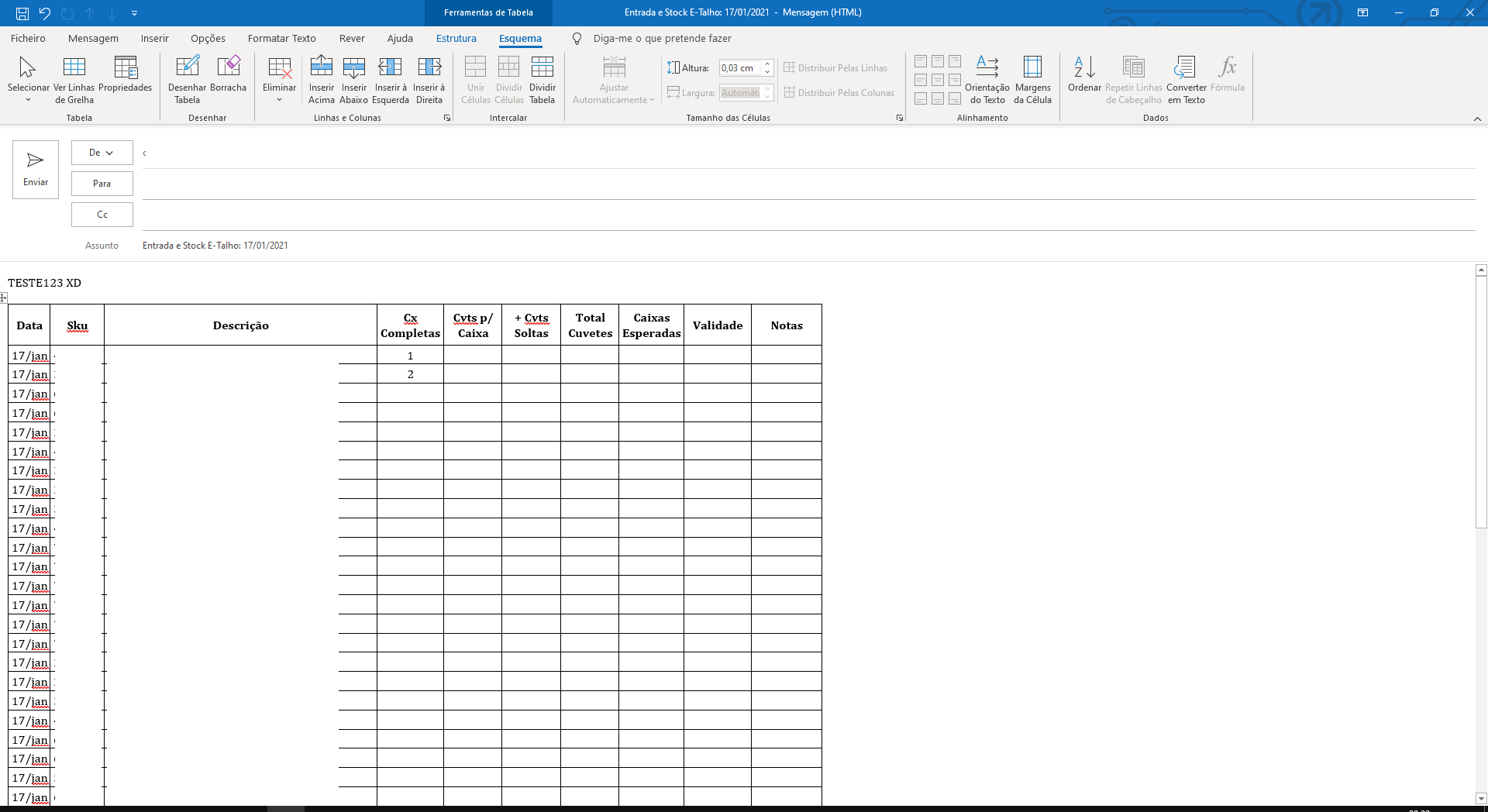Open the Selecionar table selection tool
Screen dimensions: 1488x812
[28, 80]
